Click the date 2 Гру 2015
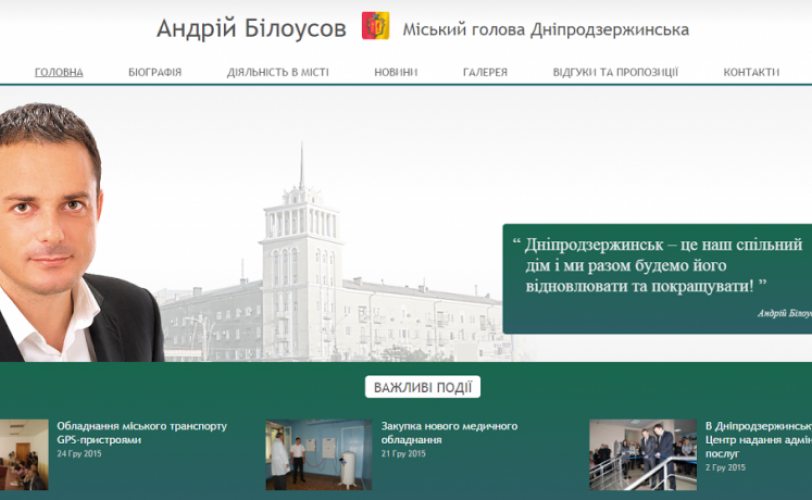 725,467
